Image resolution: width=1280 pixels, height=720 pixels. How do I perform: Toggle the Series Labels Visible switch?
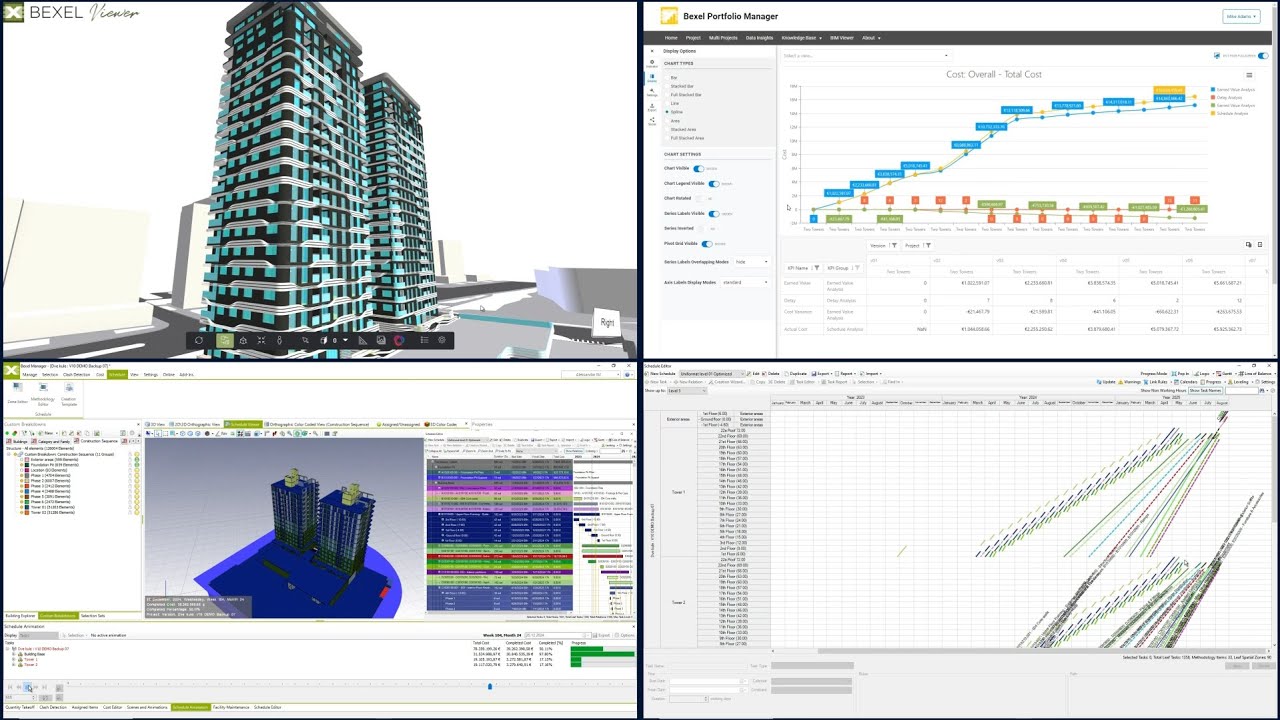[x=714, y=213]
